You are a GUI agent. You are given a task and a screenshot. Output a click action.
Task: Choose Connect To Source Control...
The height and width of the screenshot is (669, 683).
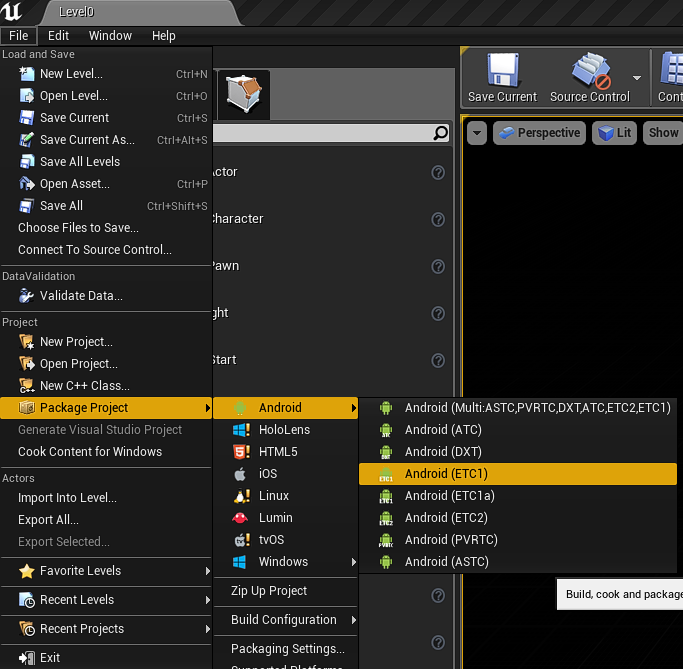pyautogui.click(x=106, y=250)
